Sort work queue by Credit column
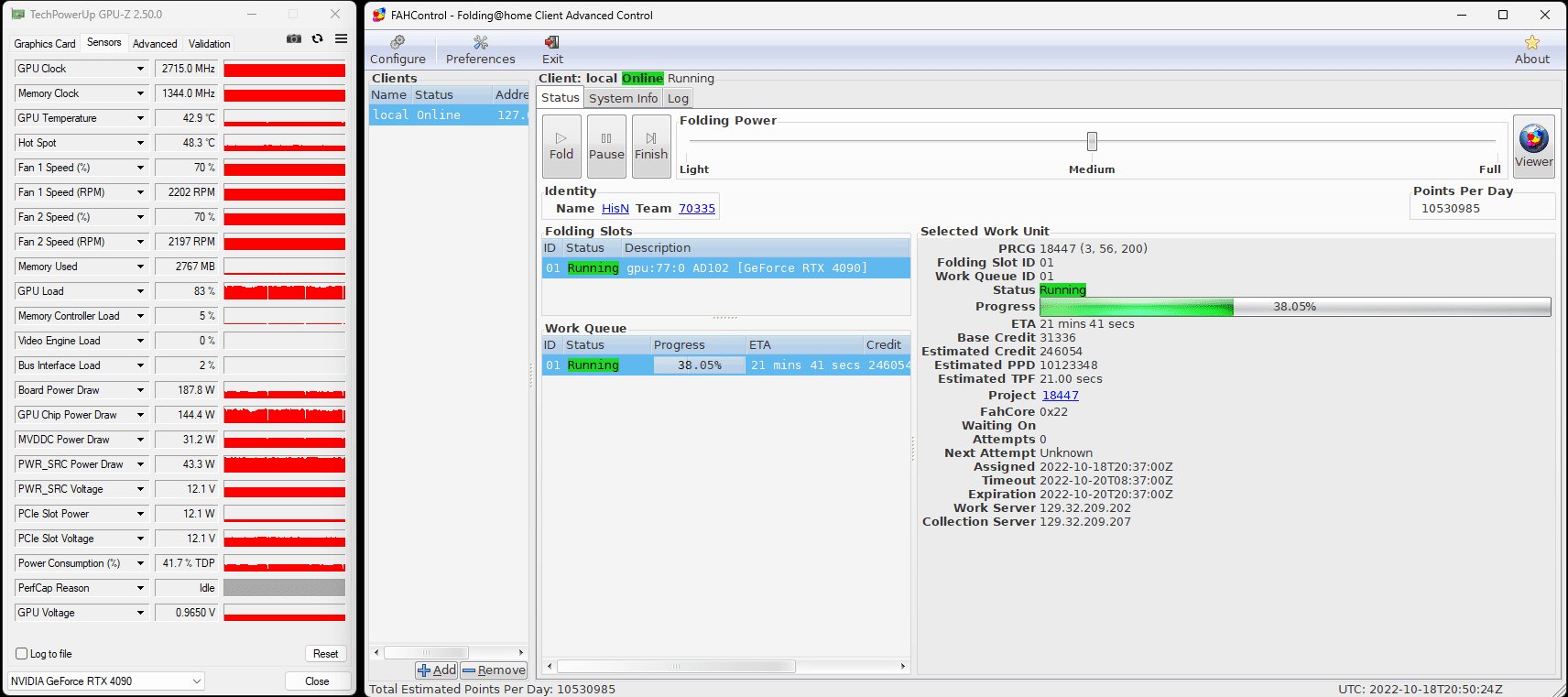1568x697 pixels. [x=887, y=345]
